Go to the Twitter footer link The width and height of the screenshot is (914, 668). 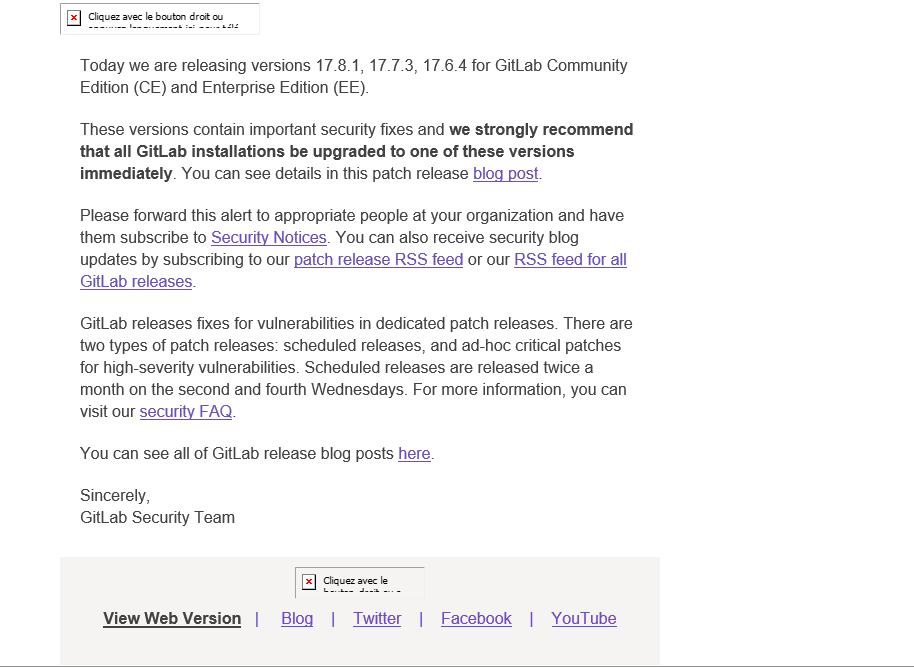[377, 619]
